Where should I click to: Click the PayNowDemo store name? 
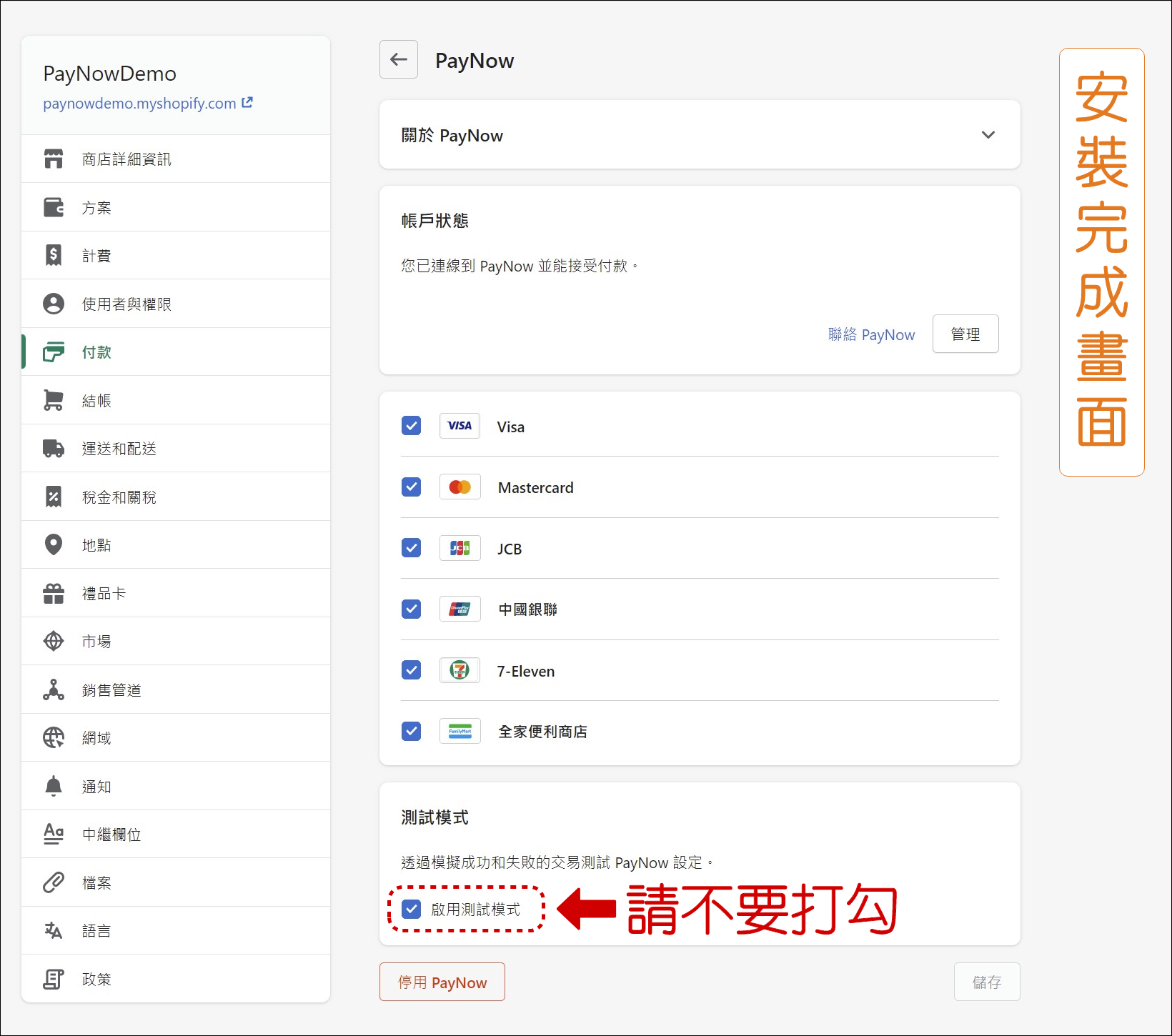(109, 74)
